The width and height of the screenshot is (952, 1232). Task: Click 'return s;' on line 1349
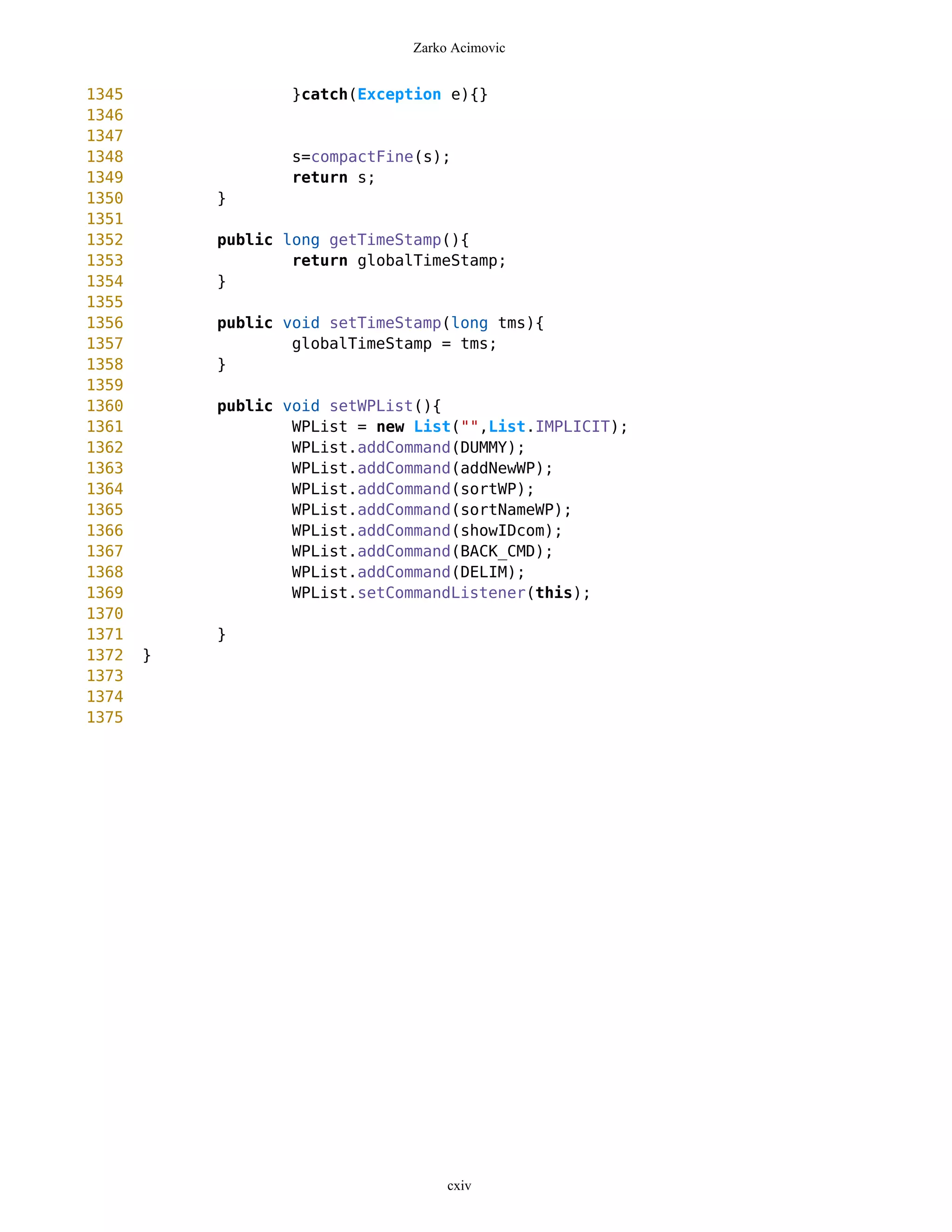pyautogui.click(x=333, y=178)
